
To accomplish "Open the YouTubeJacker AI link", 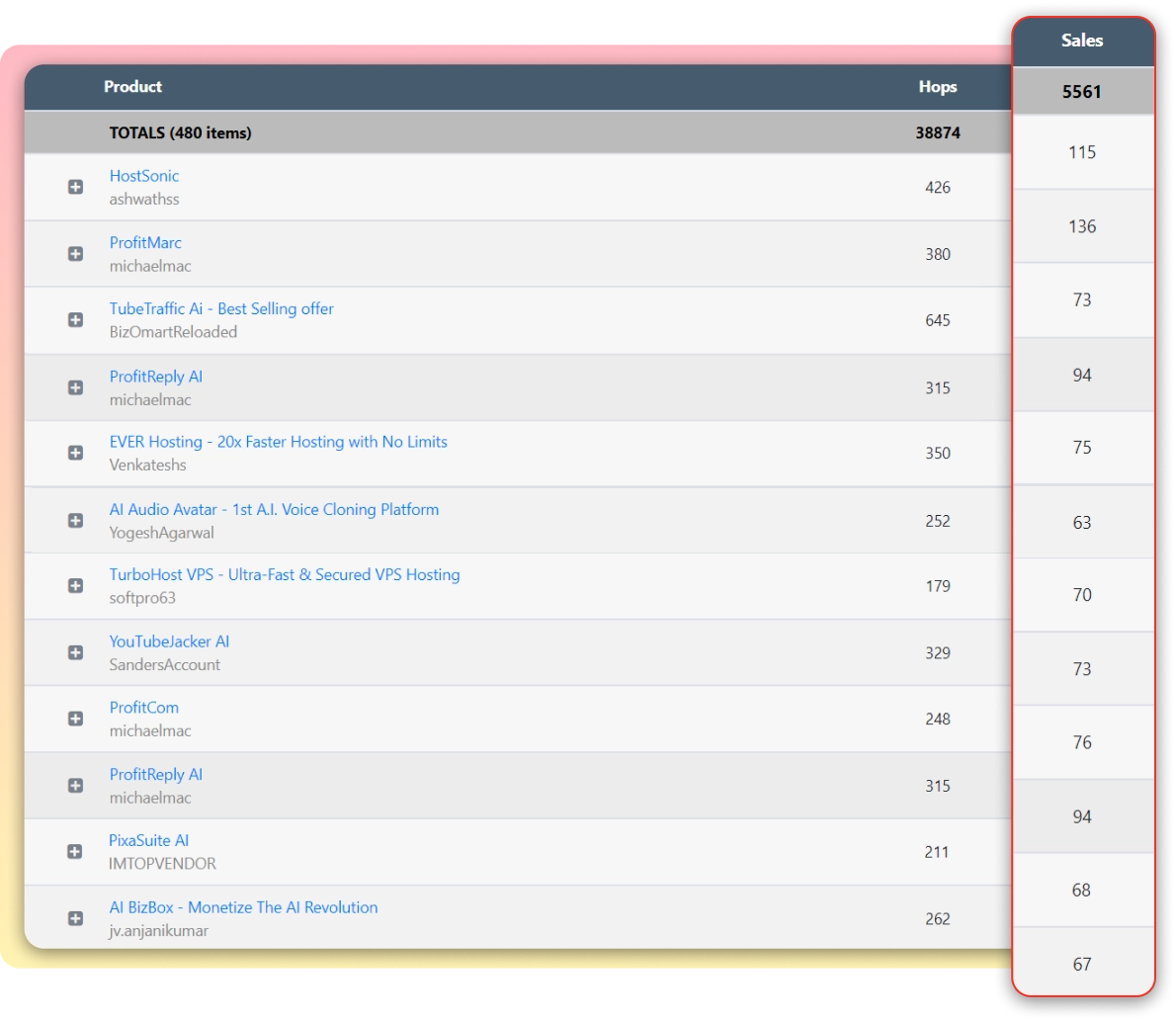I will pos(170,641).
